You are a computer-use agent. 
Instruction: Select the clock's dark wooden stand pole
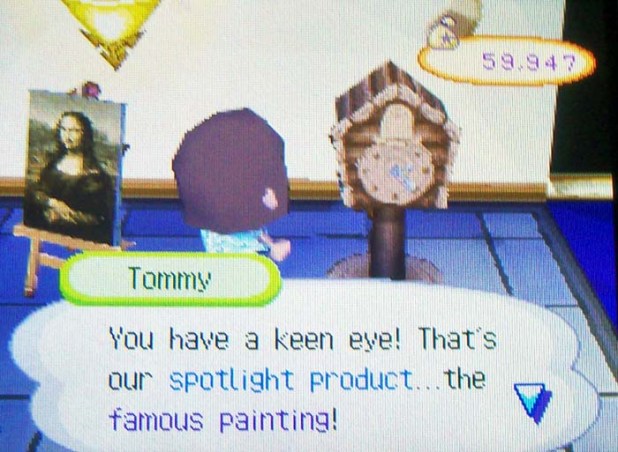coord(389,241)
